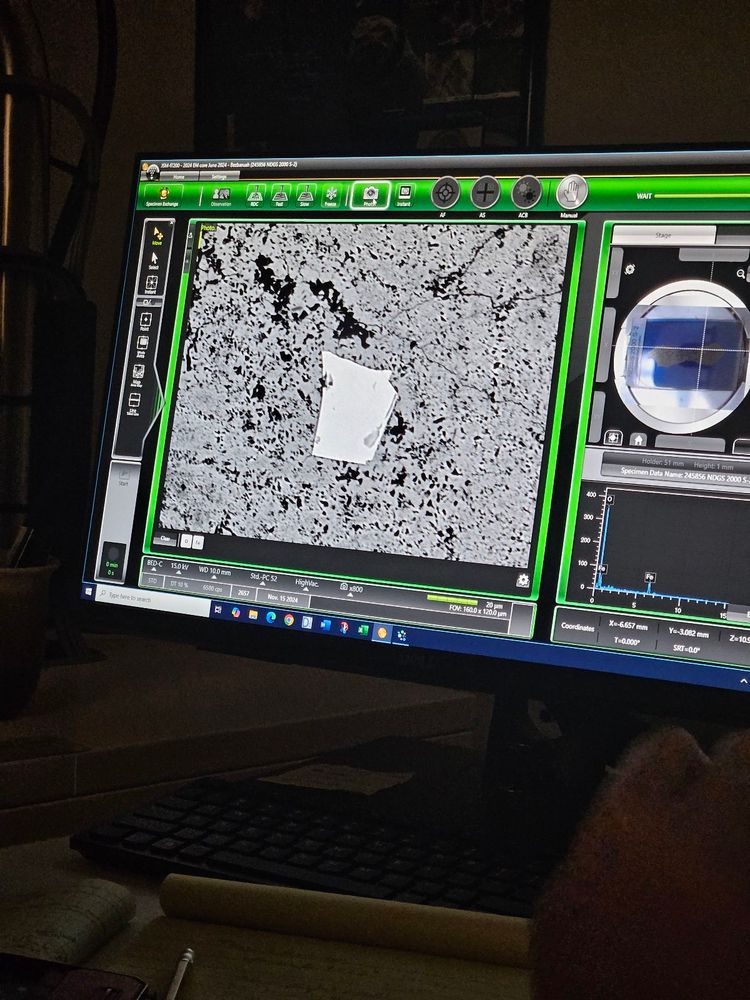Freeze the live SEM image
This screenshot has height=1000, width=750.
point(331,196)
